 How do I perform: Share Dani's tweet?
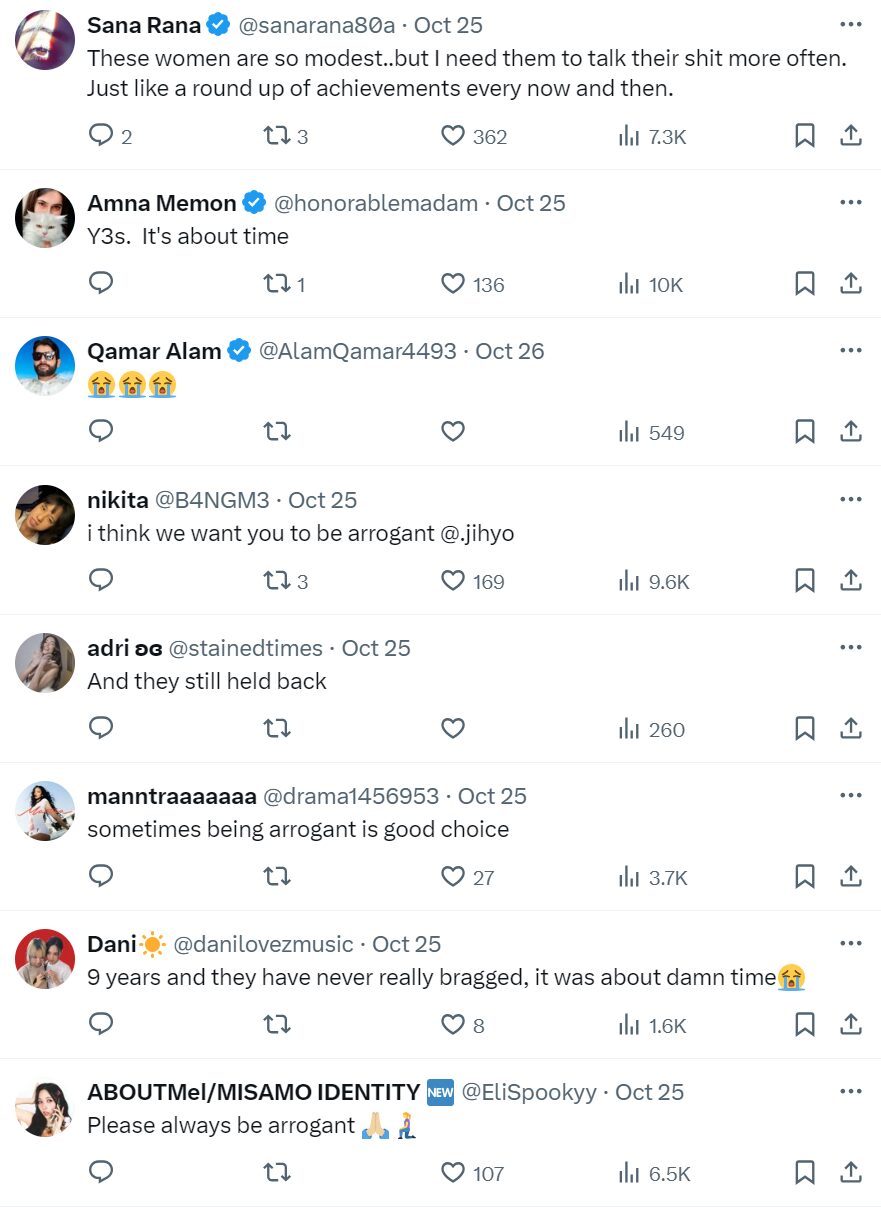(851, 1025)
